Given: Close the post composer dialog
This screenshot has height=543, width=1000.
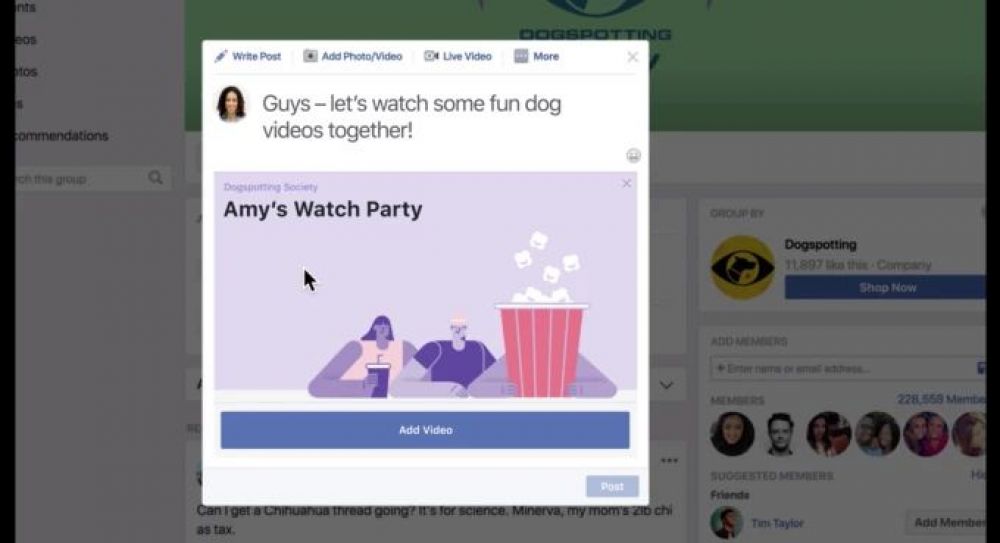Looking at the screenshot, I should 633,57.
